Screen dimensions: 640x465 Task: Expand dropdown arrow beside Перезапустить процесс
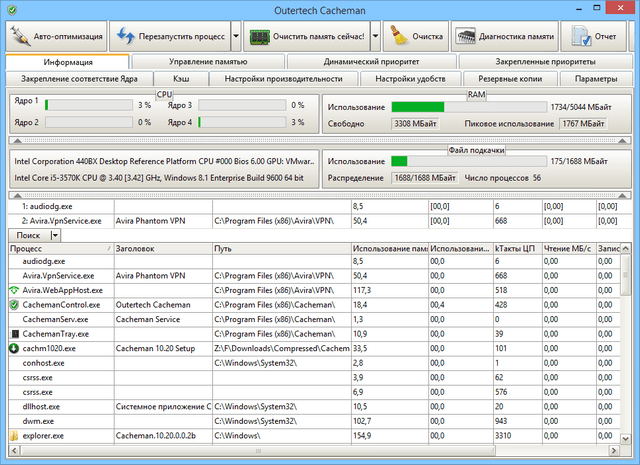tap(234, 37)
